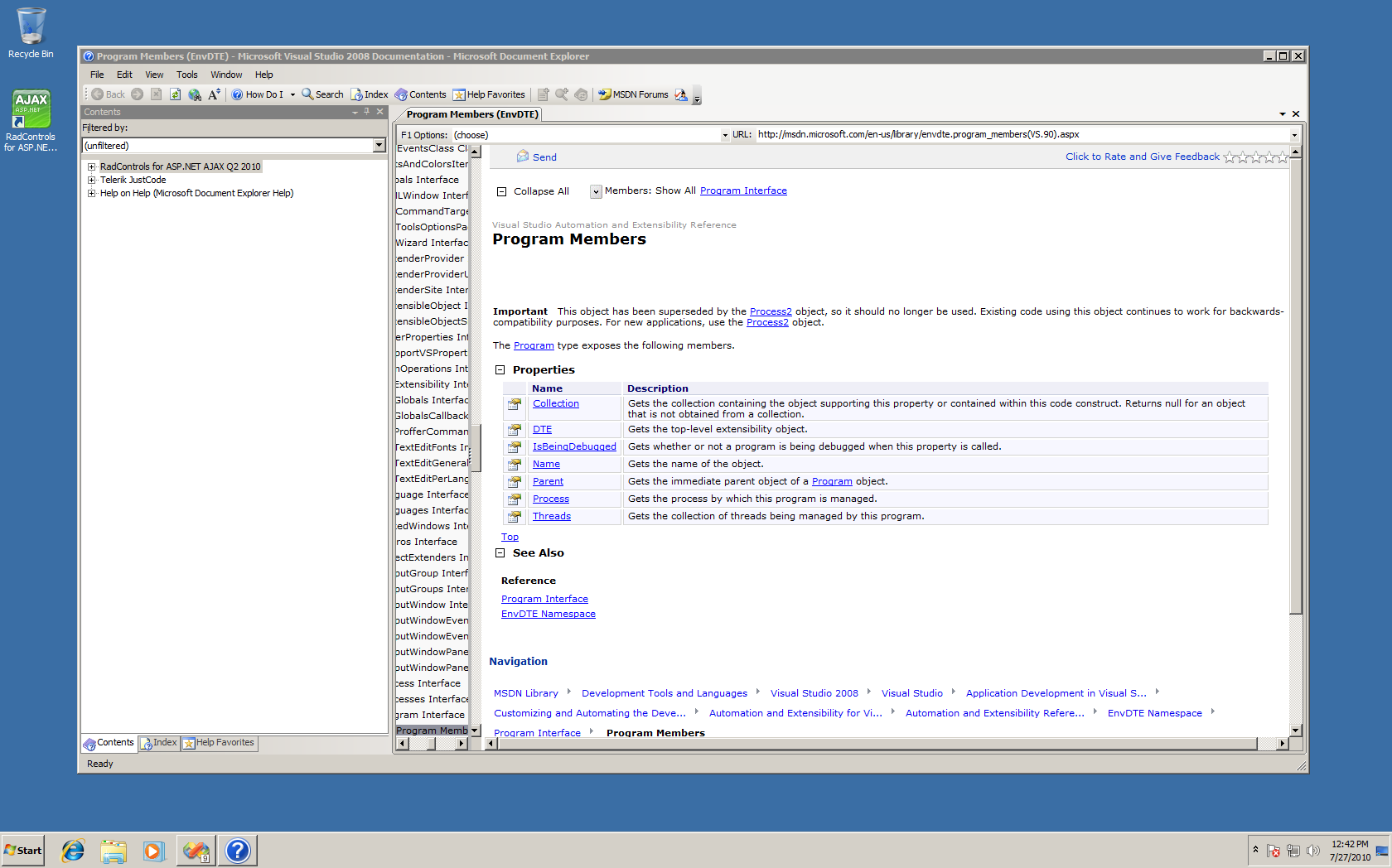Image resolution: width=1392 pixels, height=868 pixels.
Task: Open the Contents panel window position menu
Action: (x=355, y=112)
